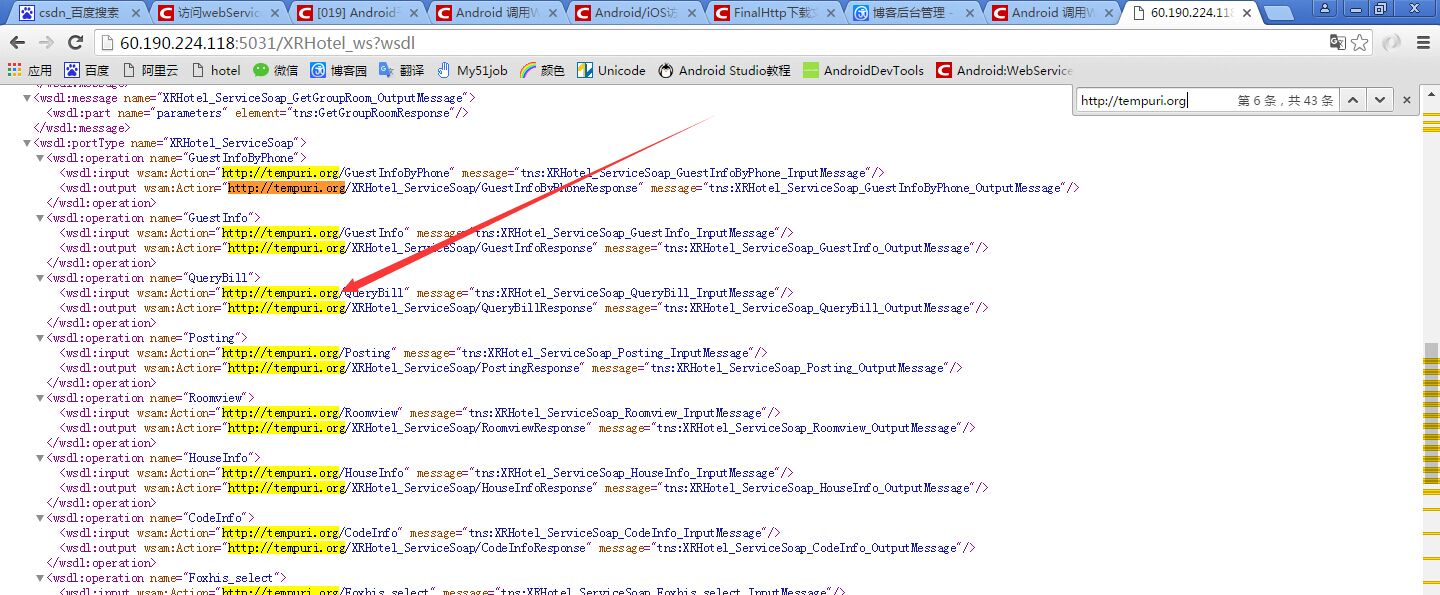Bookmark this page with the star icon

(x=1359, y=42)
